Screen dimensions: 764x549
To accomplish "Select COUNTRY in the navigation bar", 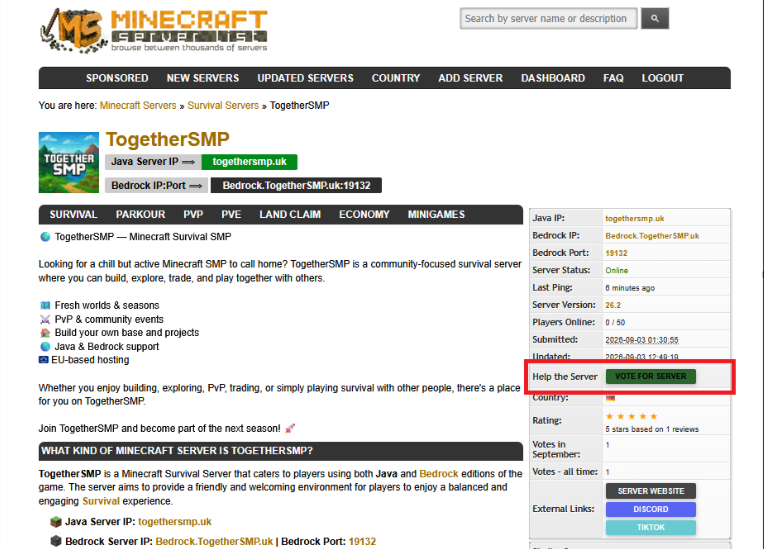I will [396, 78].
